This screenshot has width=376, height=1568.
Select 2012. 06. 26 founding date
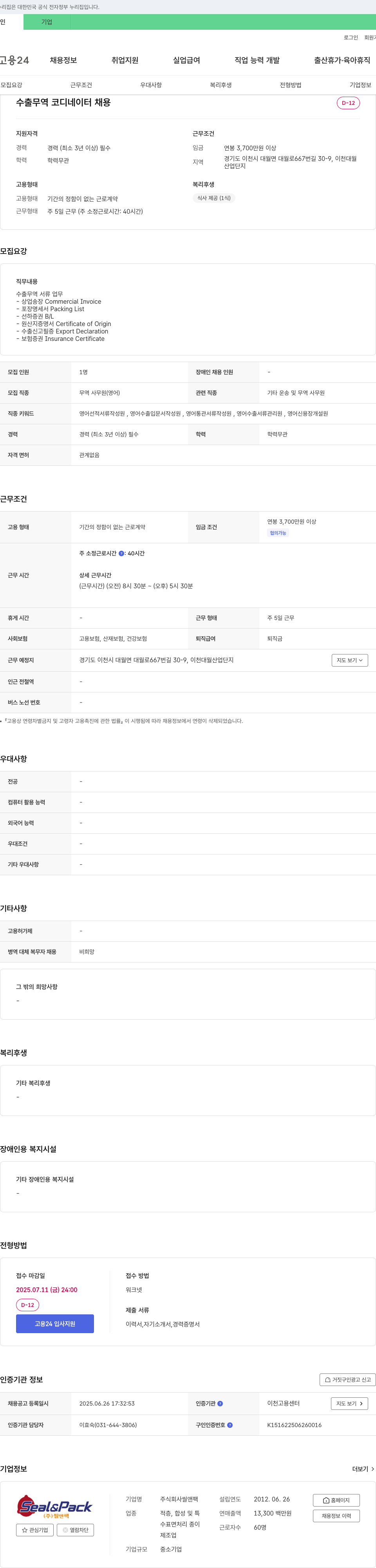pos(272,1499)
